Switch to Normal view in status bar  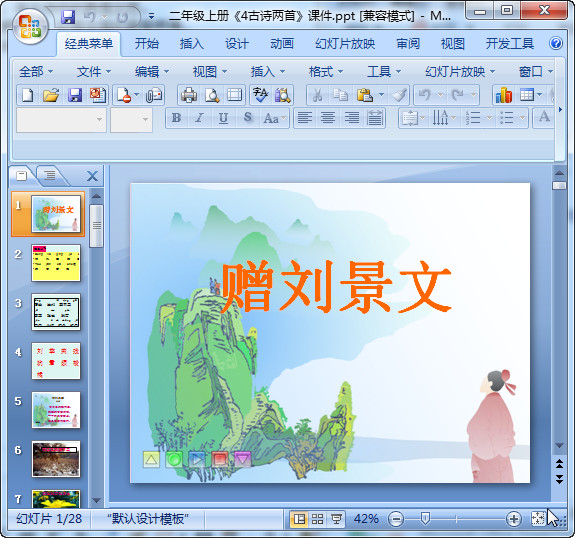coord(299,519)
